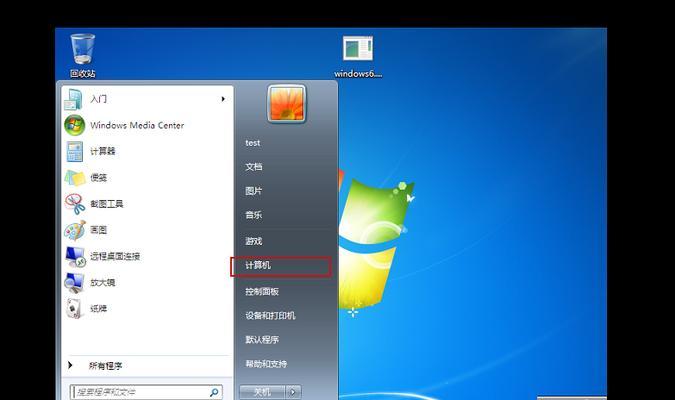The image size is (675, 400).
Task: Open the 便笺 sticky notes icon
Action: pos(75,177)
